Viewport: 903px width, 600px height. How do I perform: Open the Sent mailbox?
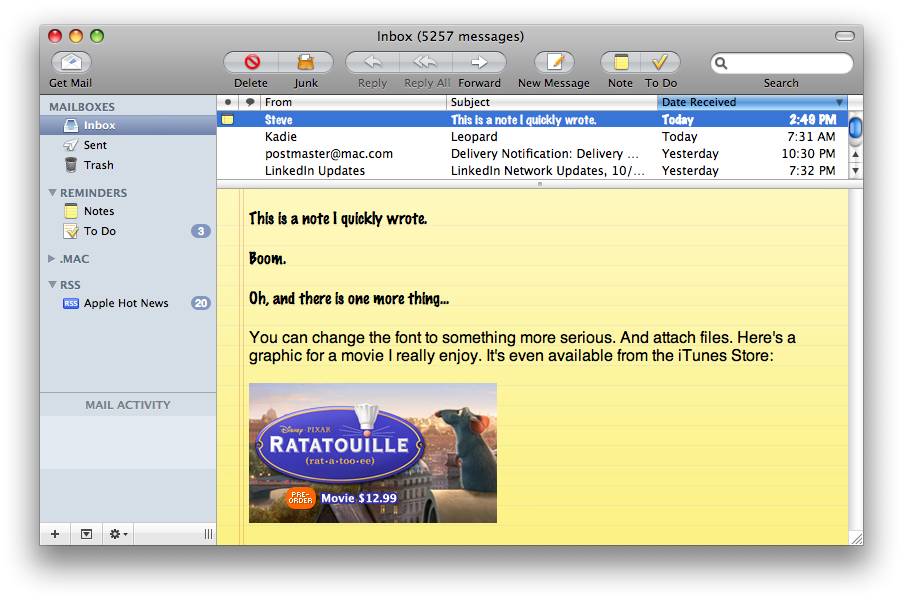tap(128, 145)
